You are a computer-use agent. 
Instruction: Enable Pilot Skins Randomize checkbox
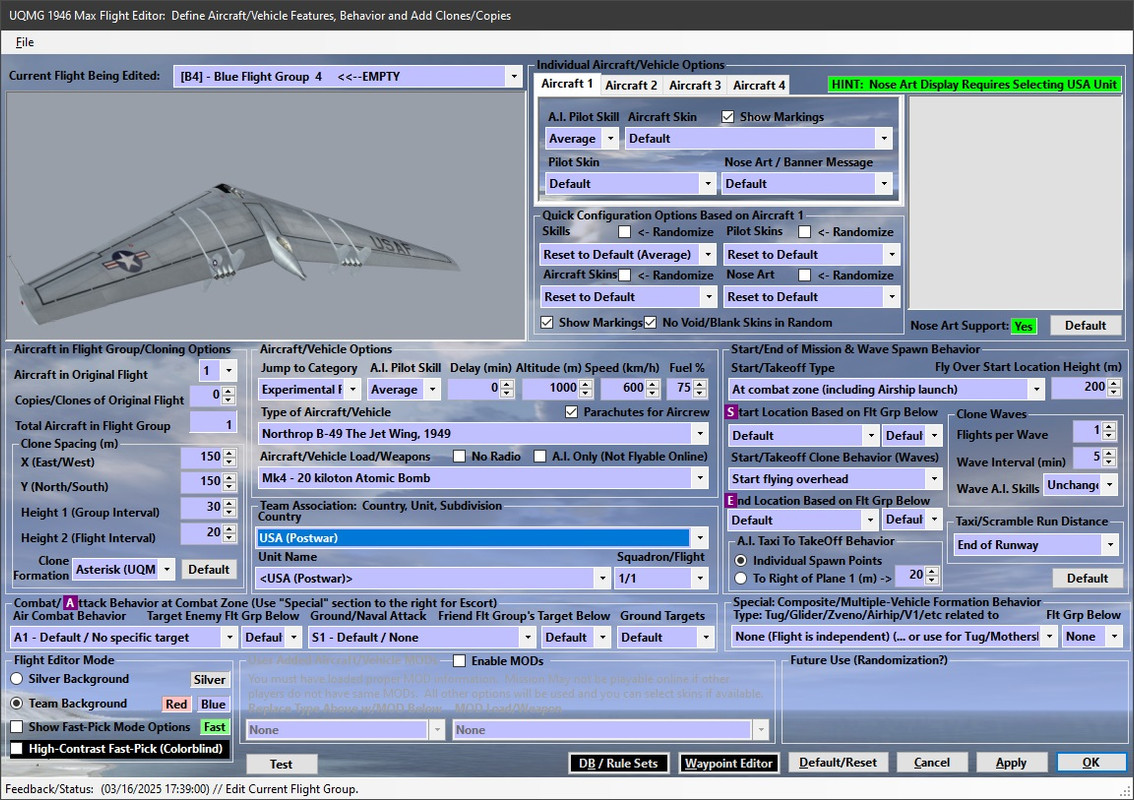pos(804,231)
